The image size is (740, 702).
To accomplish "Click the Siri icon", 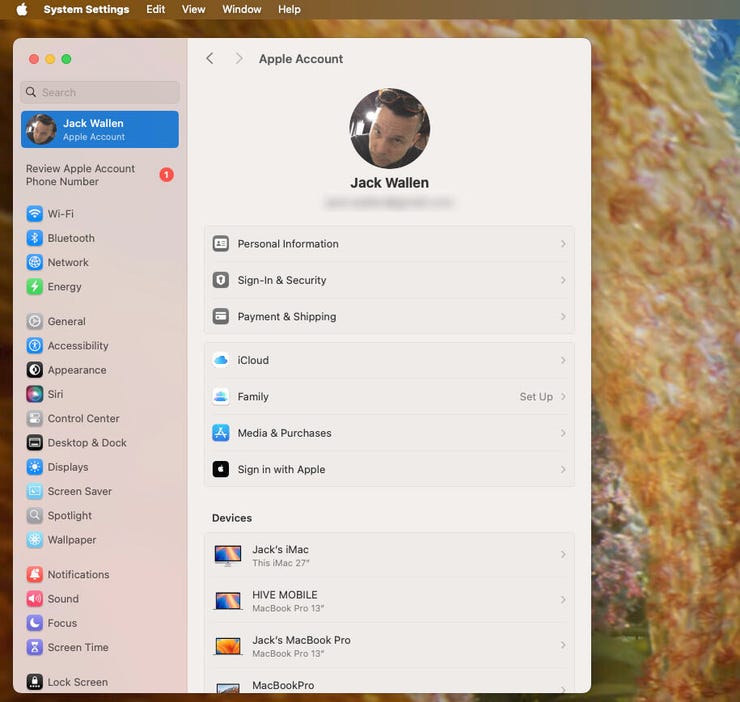I will (34, 394).
